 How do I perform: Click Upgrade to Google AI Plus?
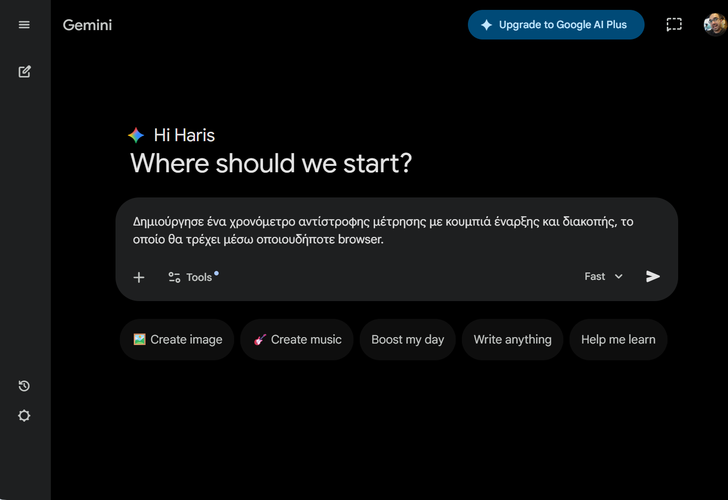pos(555,25)
